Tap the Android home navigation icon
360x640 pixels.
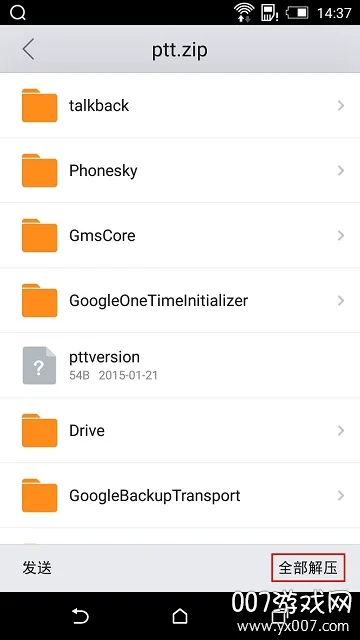(x=180, y=616)
